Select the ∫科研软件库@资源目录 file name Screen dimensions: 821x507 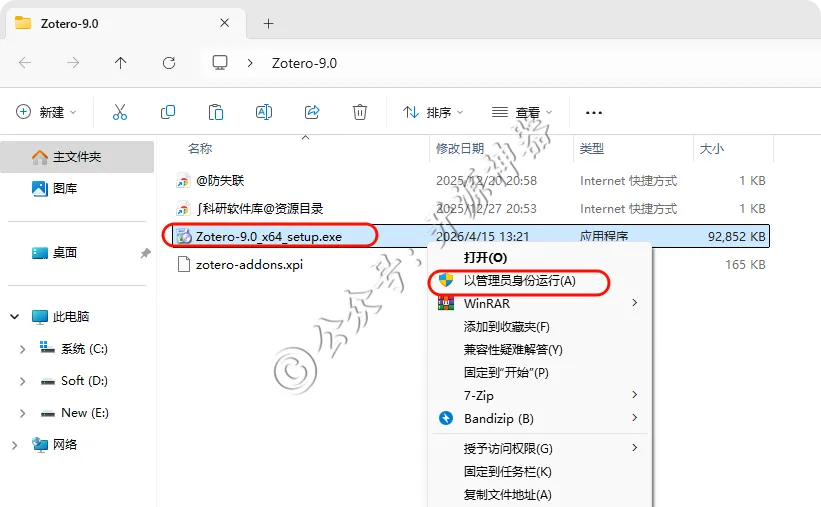(260, 208)
